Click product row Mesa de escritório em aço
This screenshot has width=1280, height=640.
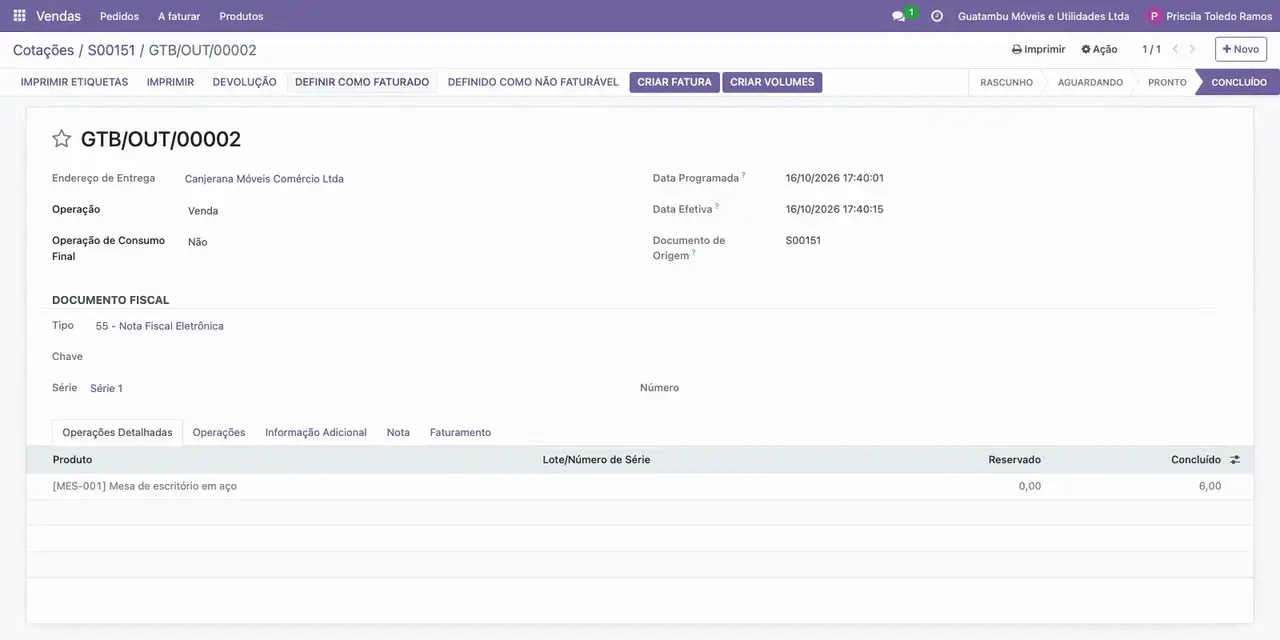[x=640, y=486]
